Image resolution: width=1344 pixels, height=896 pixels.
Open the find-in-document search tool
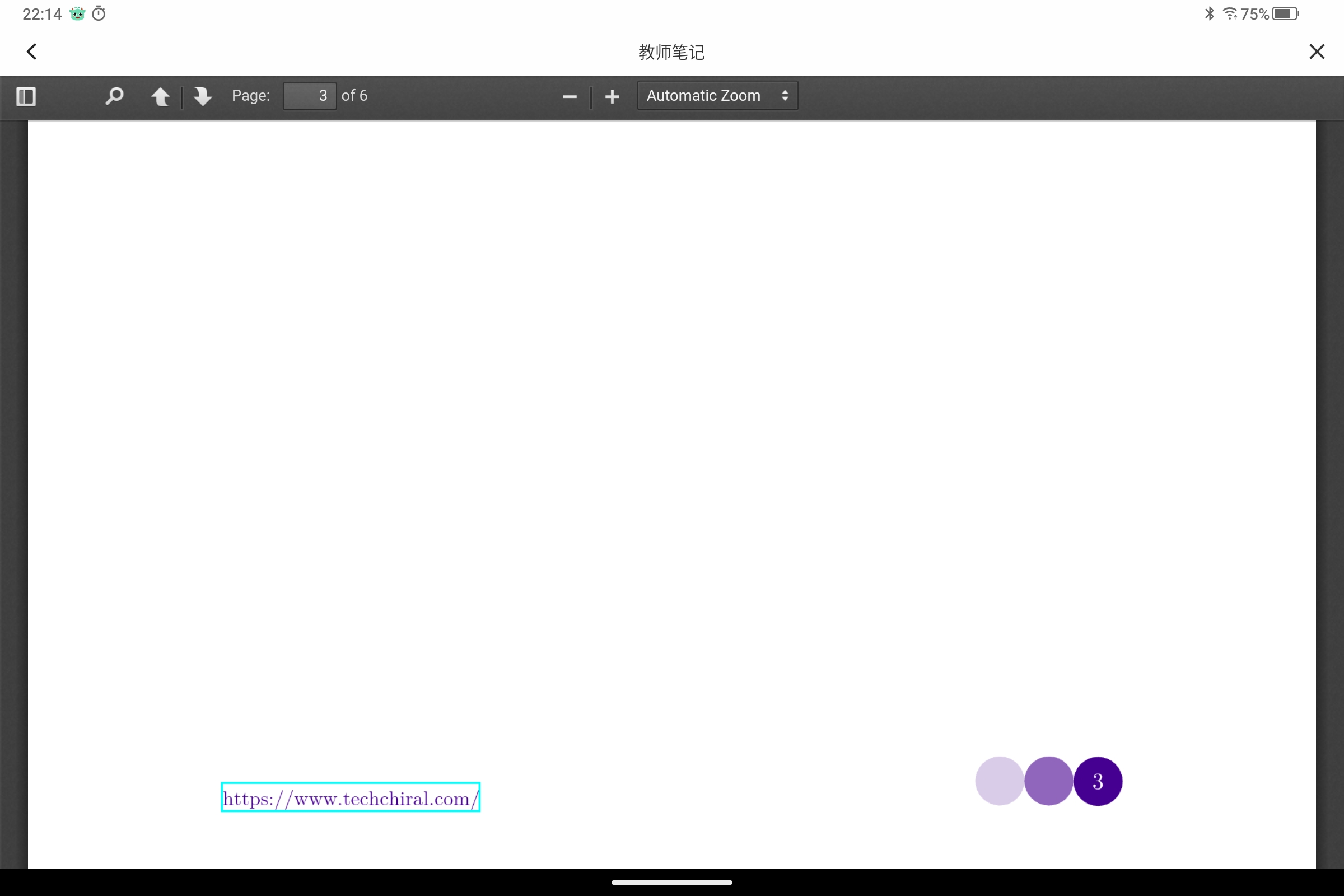coord(114,96)
